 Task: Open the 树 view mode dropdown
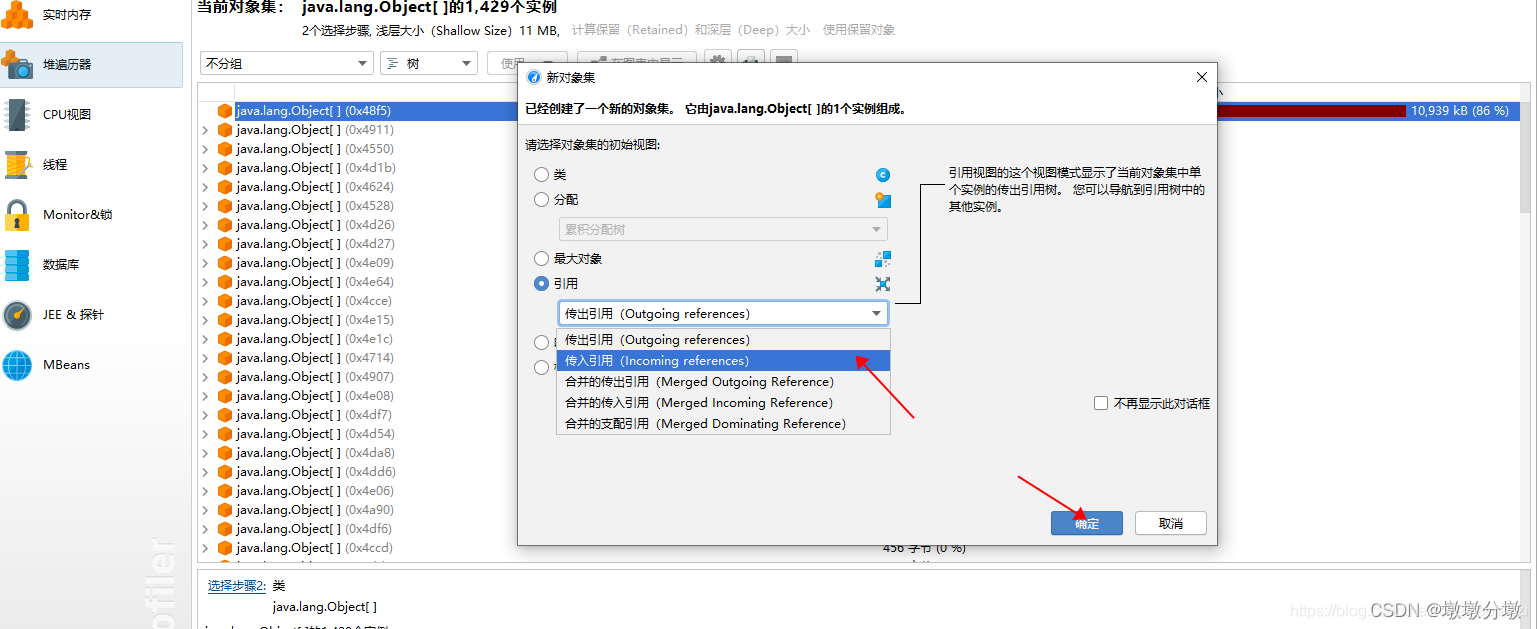click(429, 64)
